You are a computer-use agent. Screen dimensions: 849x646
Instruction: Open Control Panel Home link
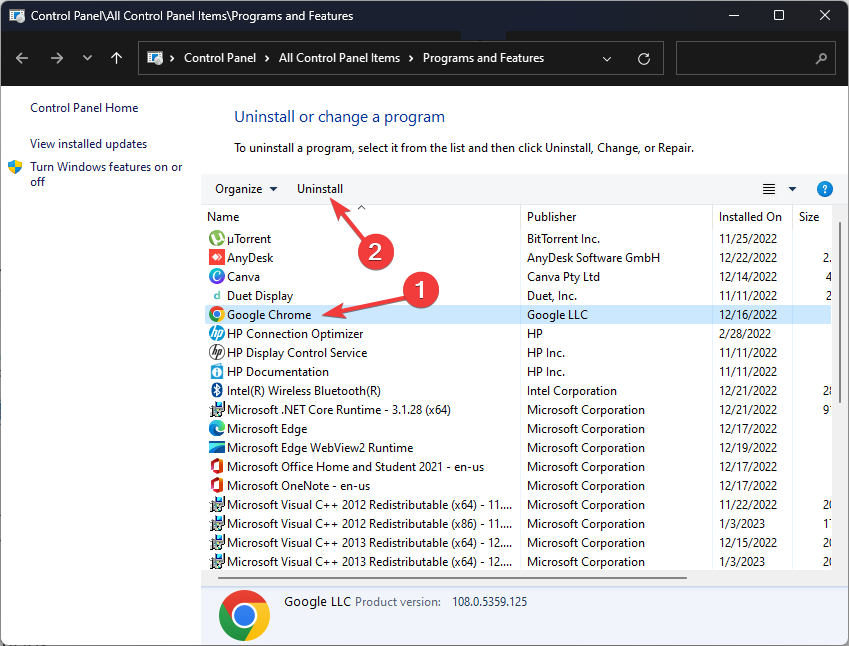click(84, 108)
